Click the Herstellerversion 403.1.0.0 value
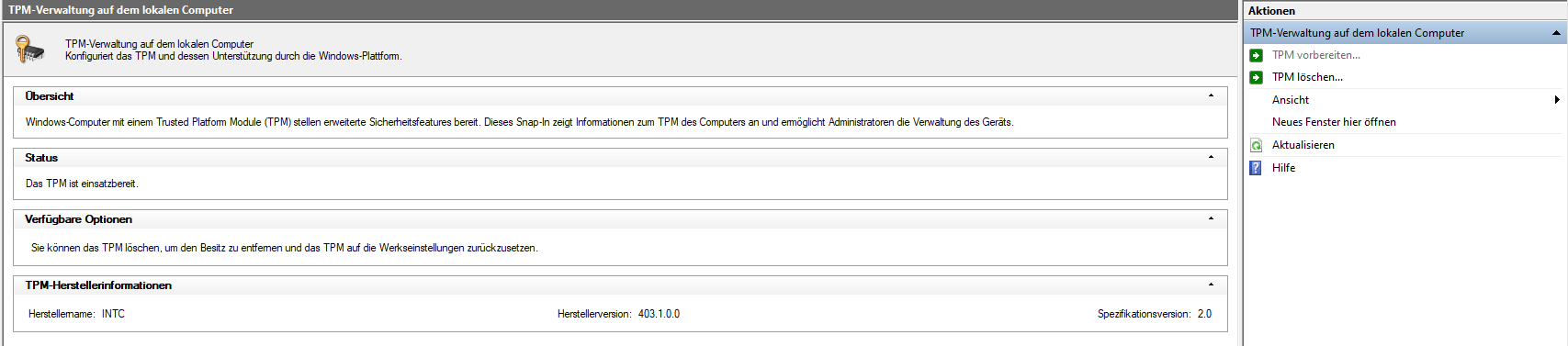Viewport: 1568px width, 346px height. pos(659,314)
